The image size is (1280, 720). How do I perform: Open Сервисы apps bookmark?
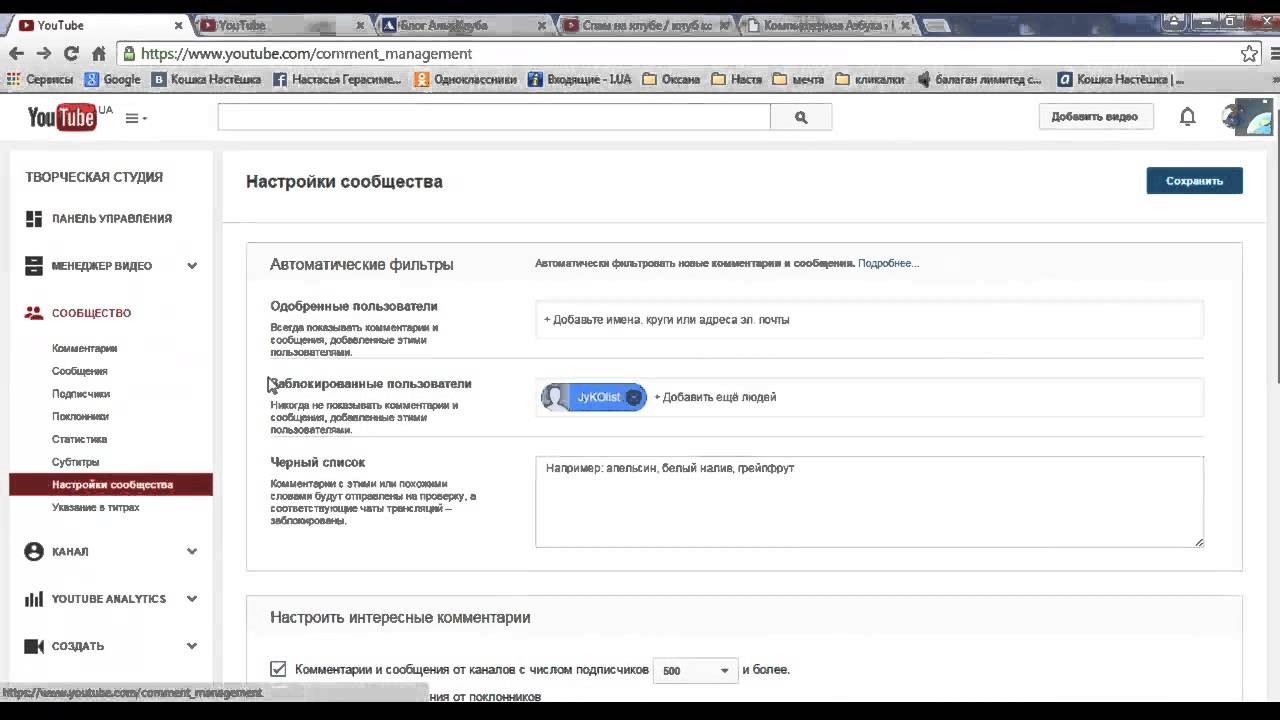click(40, 79)
